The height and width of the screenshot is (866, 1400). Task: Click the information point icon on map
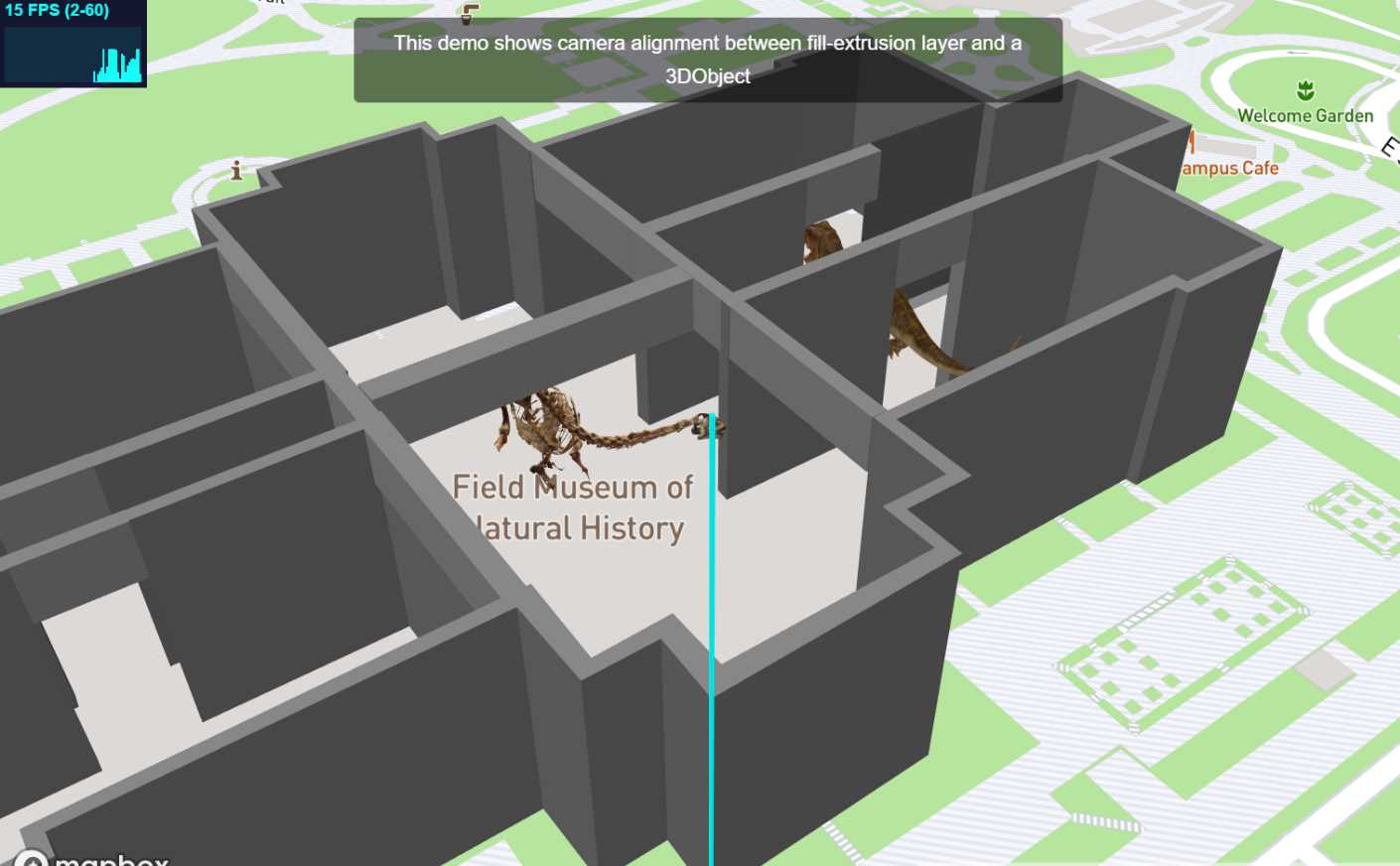click(x=236, y=171)
